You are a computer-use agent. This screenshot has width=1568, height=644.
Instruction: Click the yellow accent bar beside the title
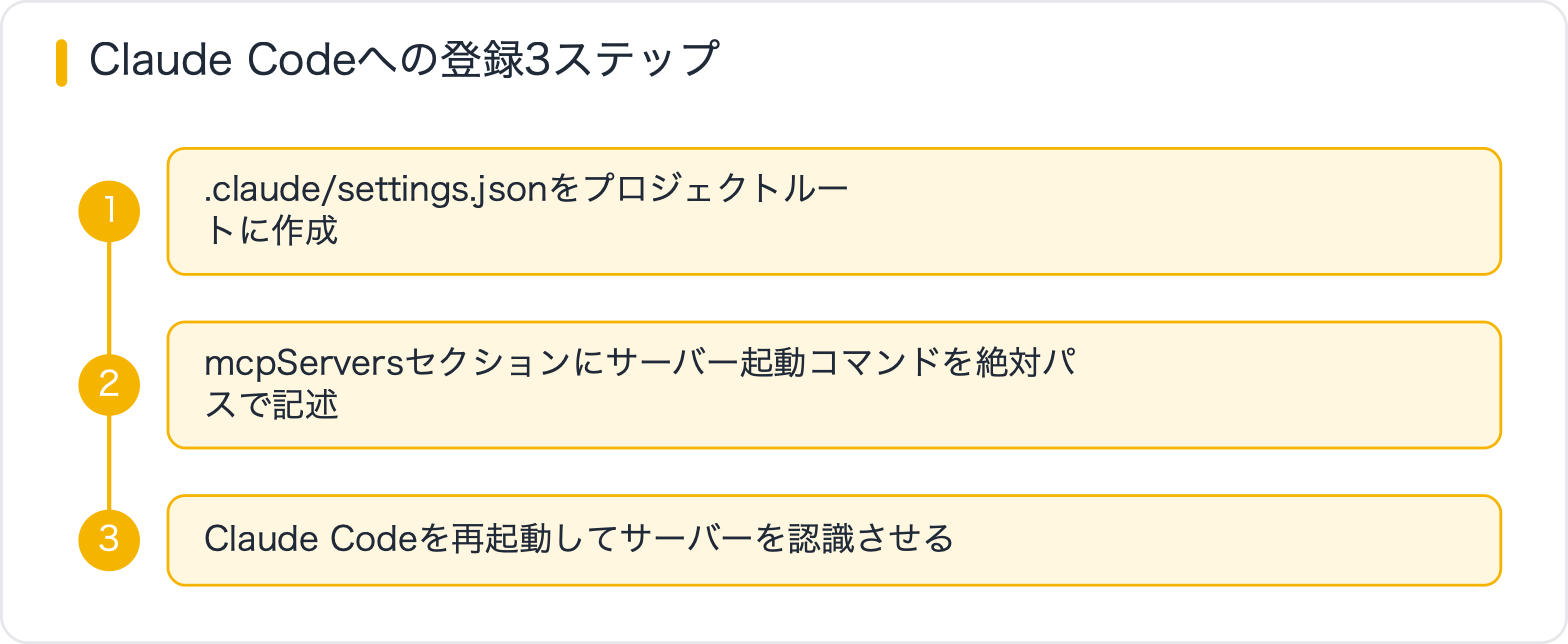(61, 63)
